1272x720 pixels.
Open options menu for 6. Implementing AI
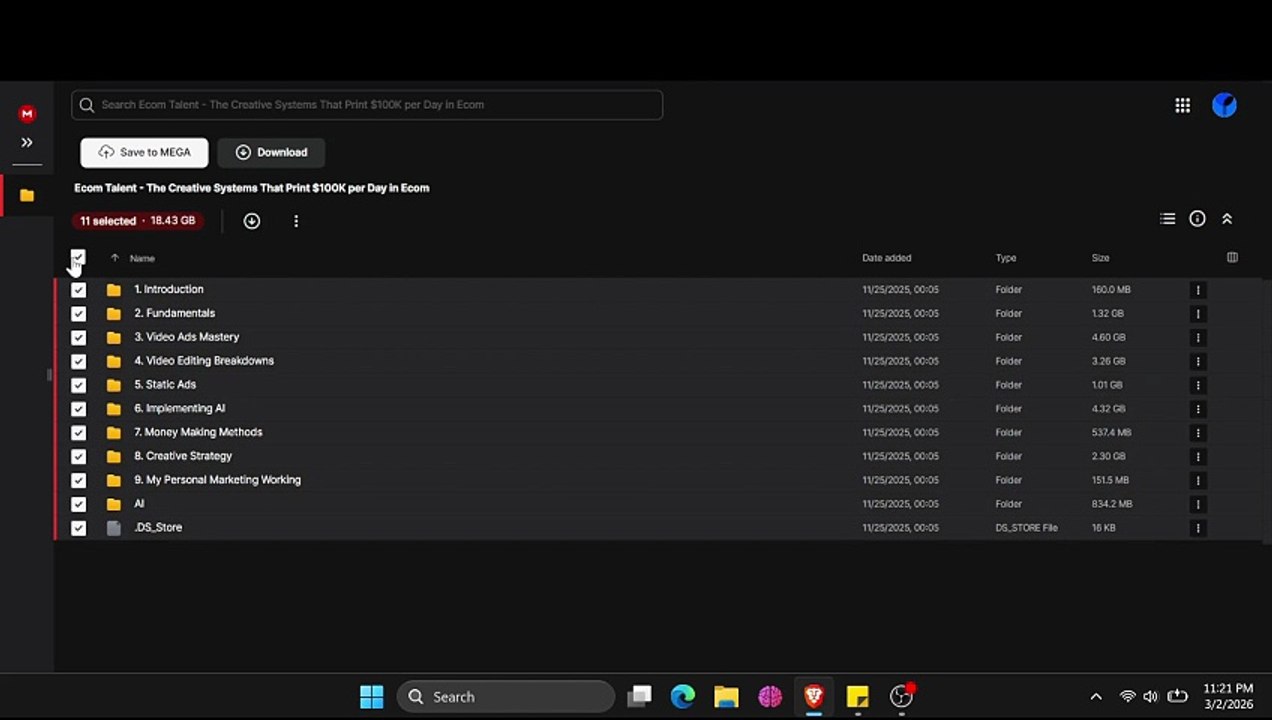(1198, 409)
